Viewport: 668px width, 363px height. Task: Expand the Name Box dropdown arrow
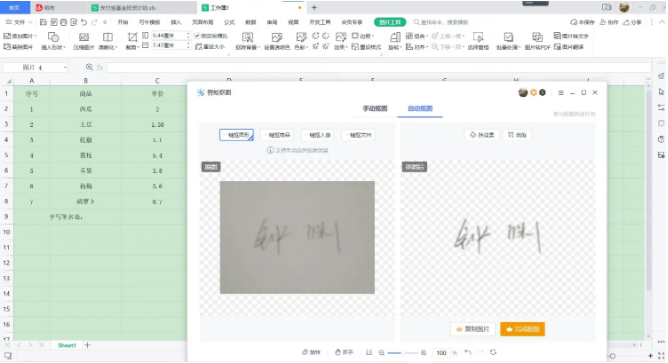(x=65, y=67)
